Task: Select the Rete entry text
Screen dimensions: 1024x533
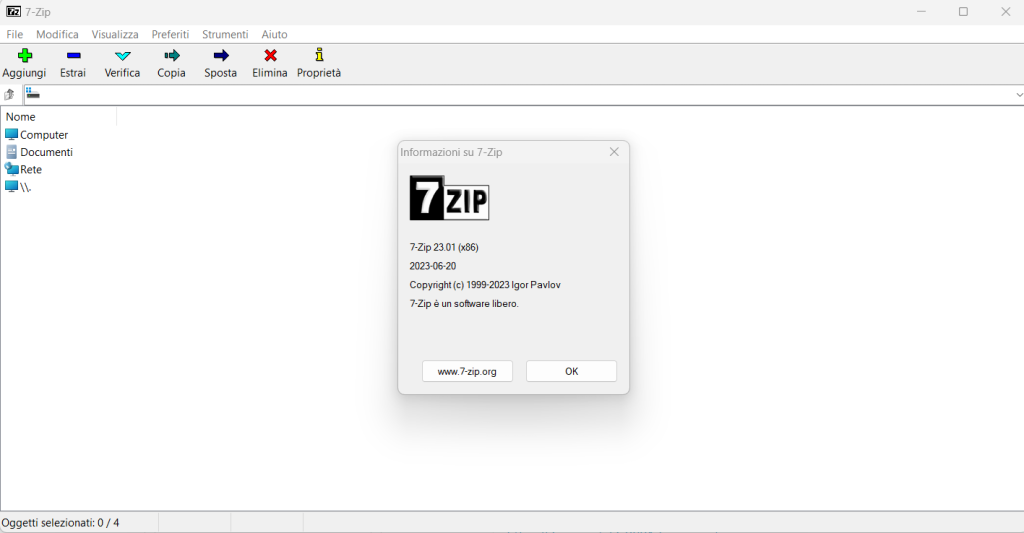Action: (x=31, y=169)
